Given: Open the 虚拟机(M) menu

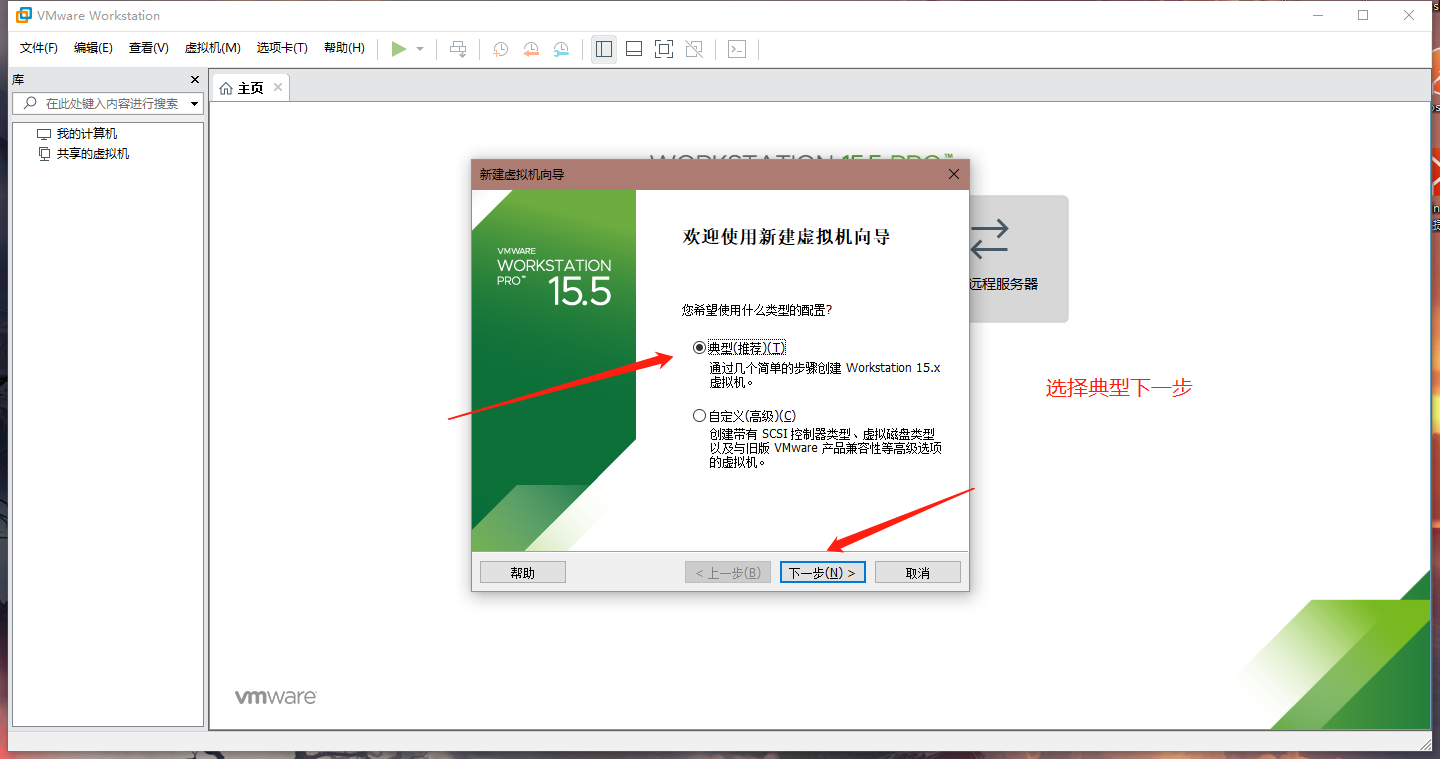Looking at the screenshot, I should tap(212, 48).
